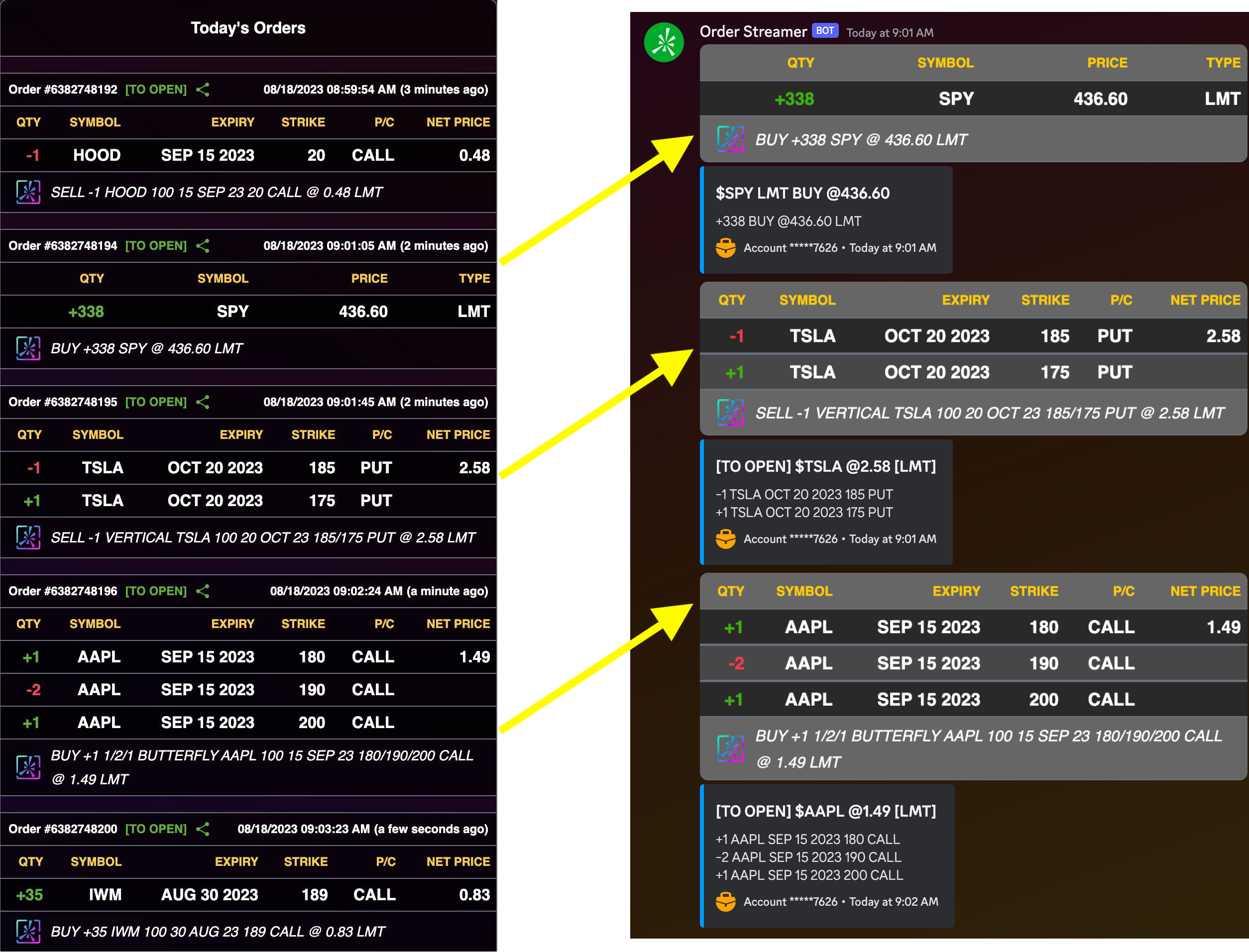Click '+338 BUY @436.60 LMT' text in SPY card
The width and height of the screenshot is (1249, 952).
[788, 221]
